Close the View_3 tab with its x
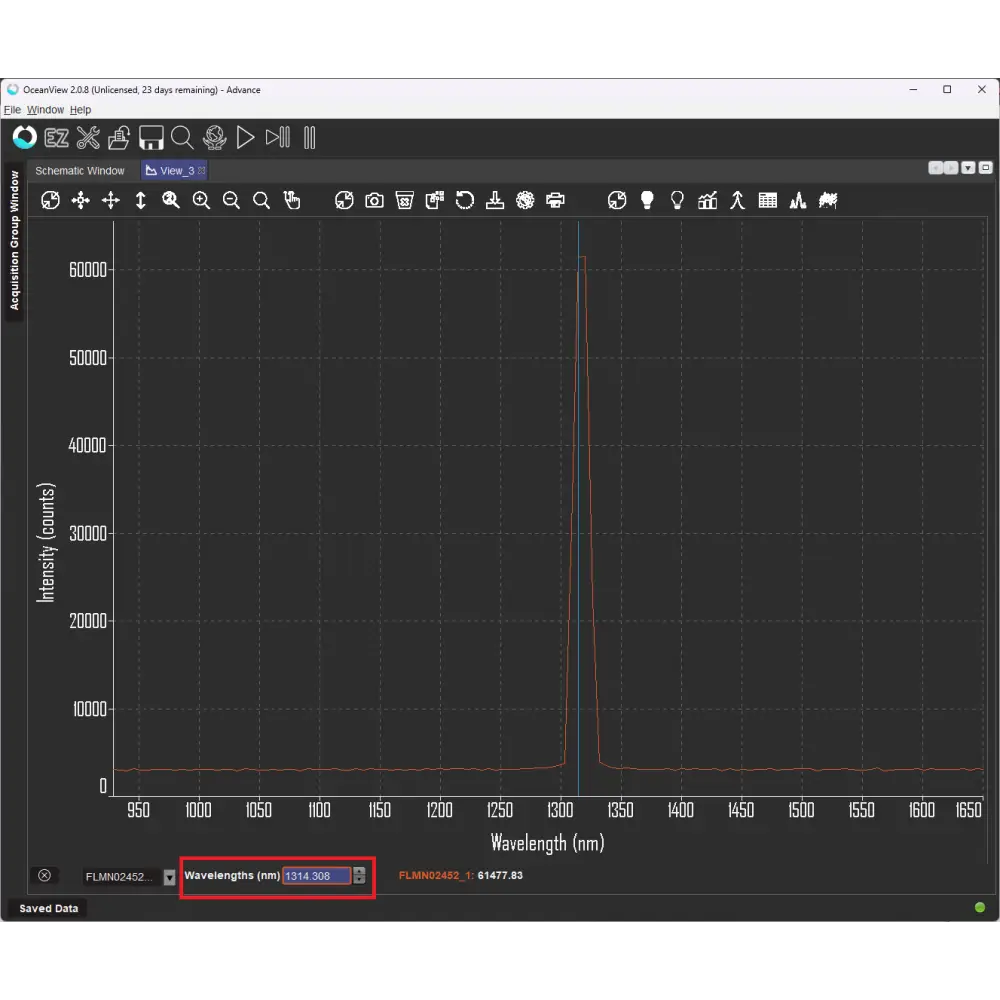The image size is (1000, 1000). pos(202,171)
